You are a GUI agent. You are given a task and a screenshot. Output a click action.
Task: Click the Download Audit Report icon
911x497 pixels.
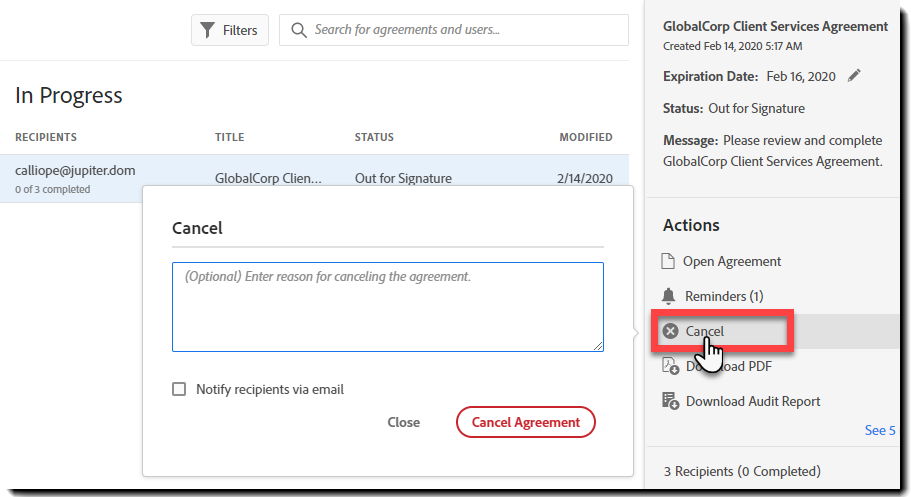coord(670,401)
